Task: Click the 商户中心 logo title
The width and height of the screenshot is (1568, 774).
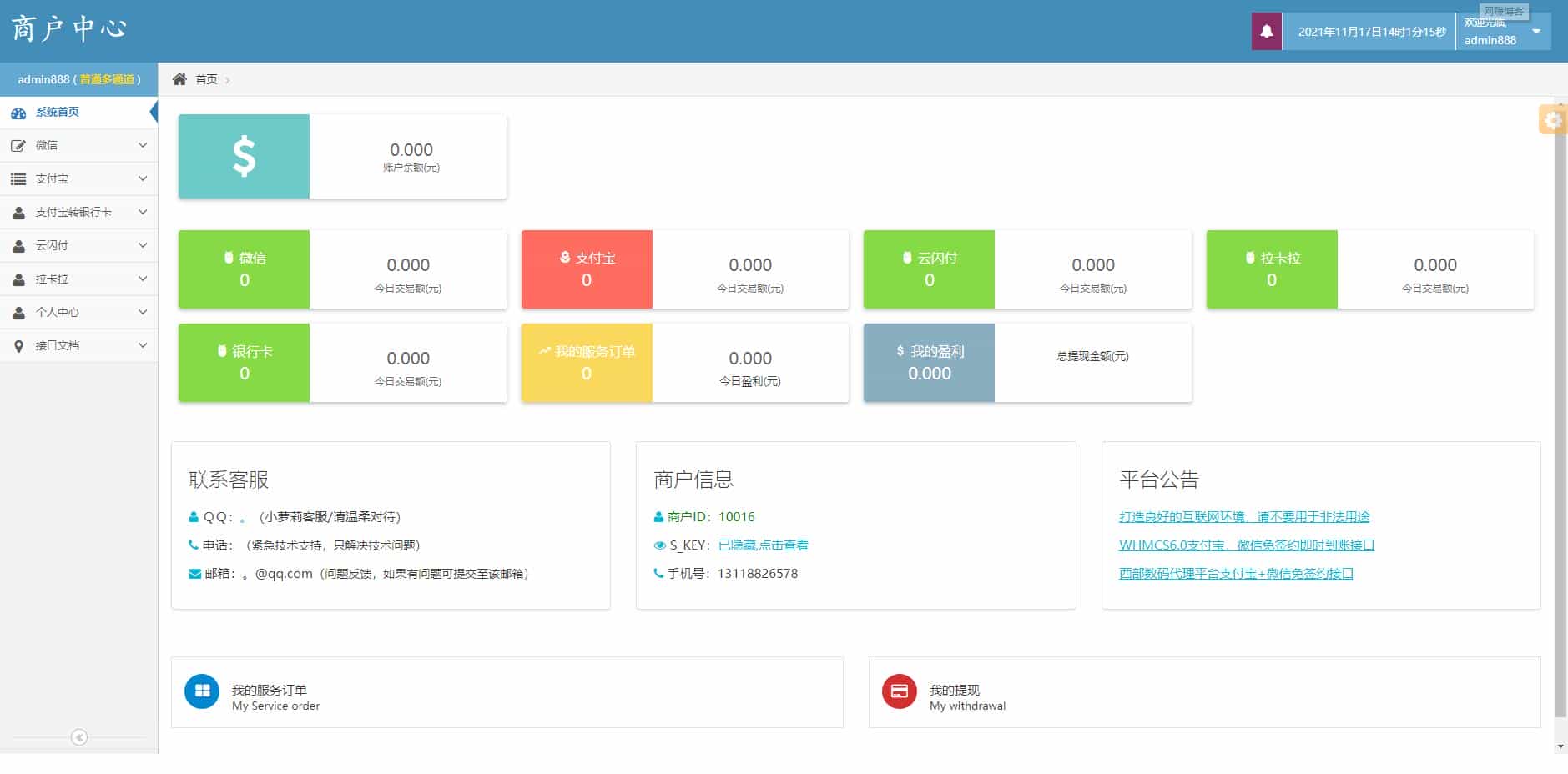Action: point(68,29)
